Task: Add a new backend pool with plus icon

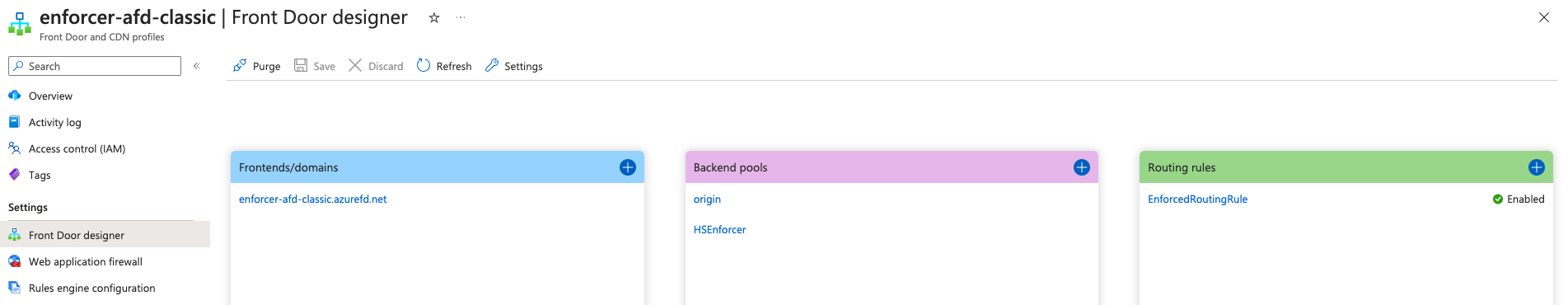Action: [1082, 167]
